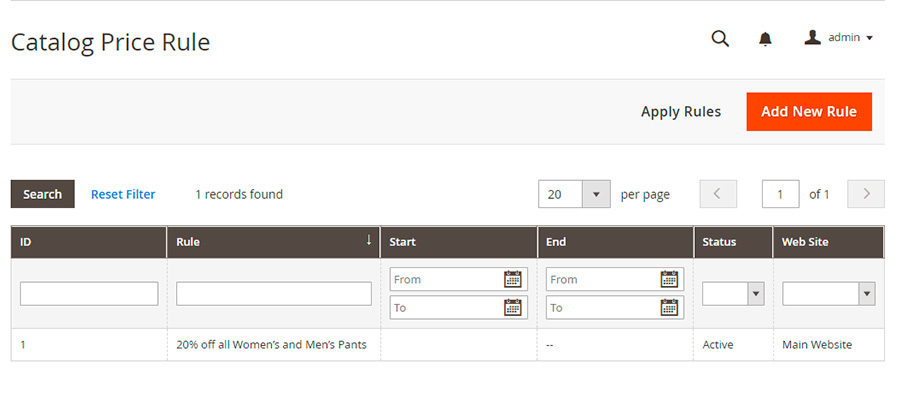Click the Search button
The image size is (900, 399).
tap(42, 194)
